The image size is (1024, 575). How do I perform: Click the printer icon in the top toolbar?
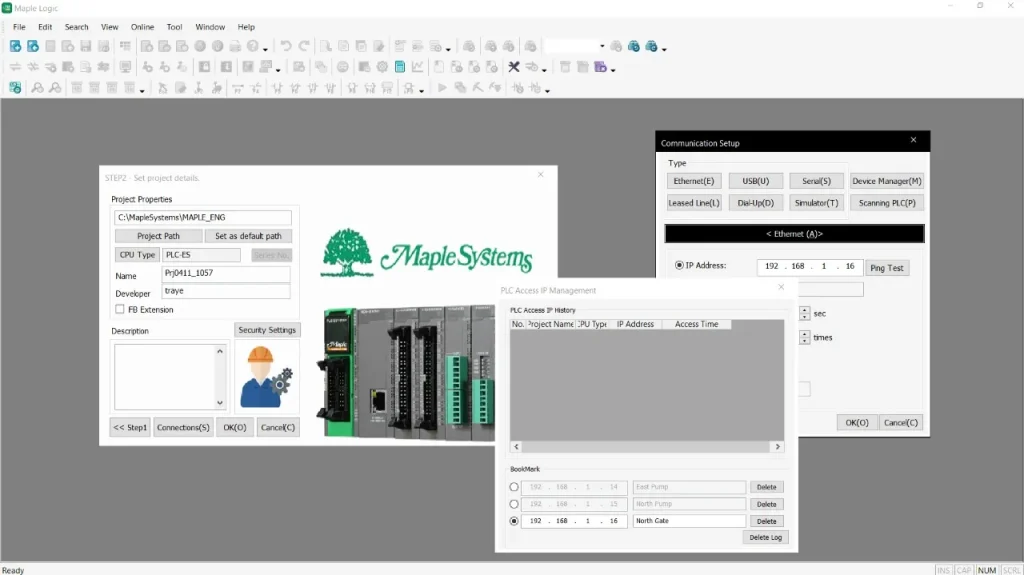coord(235,46)
